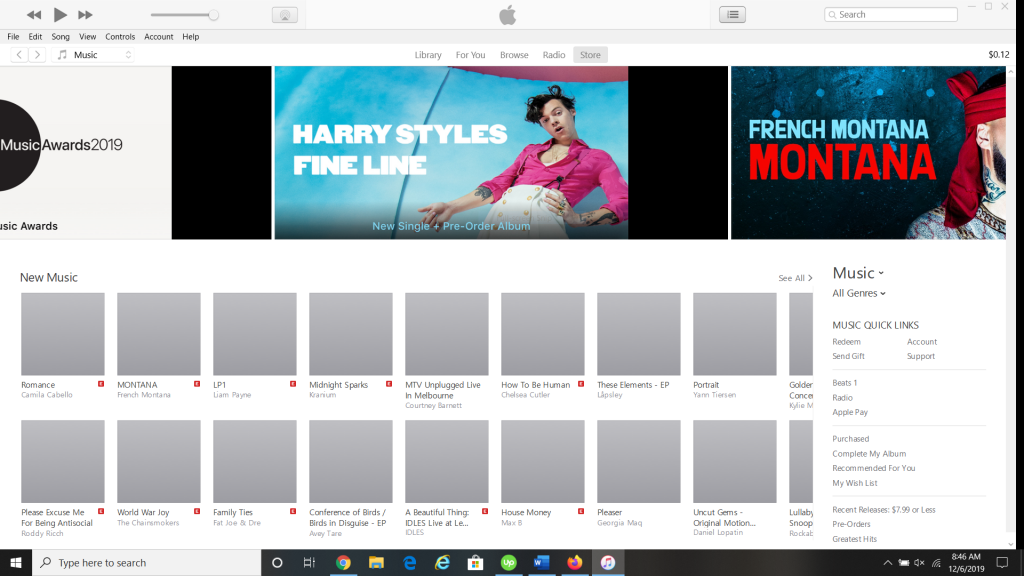This screenshot has width=1024, height=576.
Task: Open the Complete My Album link
Action: coord(869,453)
